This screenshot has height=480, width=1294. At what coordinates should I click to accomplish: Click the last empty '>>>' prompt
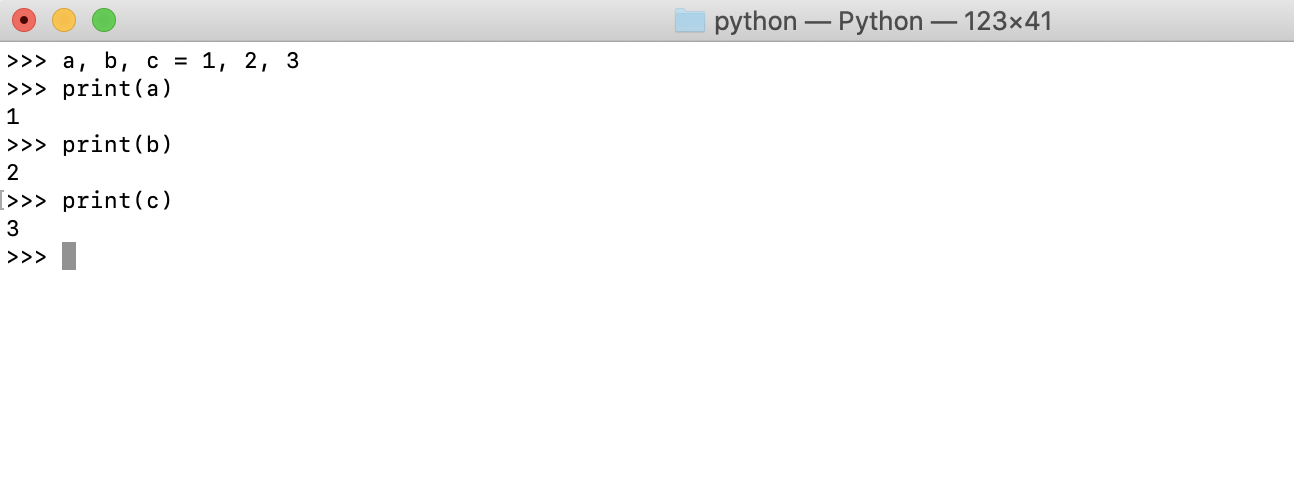[27, 257]
